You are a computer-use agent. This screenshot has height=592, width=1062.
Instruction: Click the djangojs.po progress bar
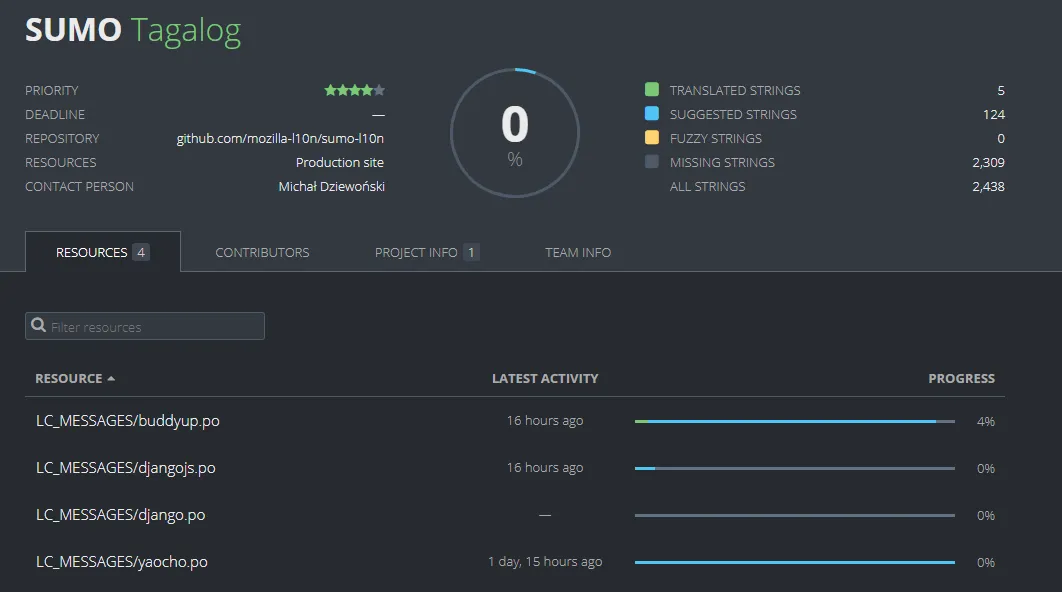click(x=794, y=468)
